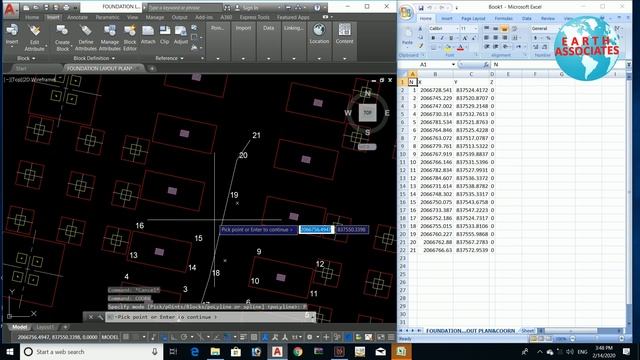Viewport: 640px width, 360px height.
Task: Click the Paste button in Excel
Action: 407,37
